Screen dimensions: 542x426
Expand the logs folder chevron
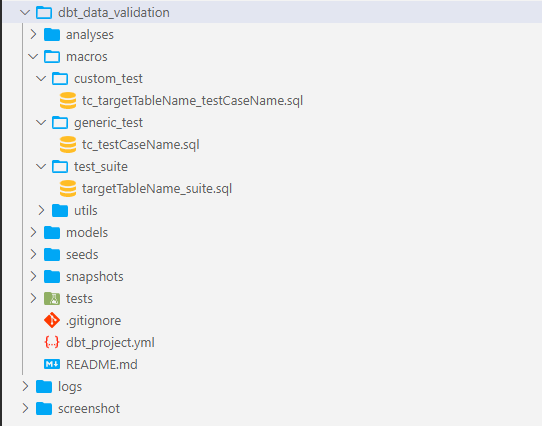click(x=25, y=387)
